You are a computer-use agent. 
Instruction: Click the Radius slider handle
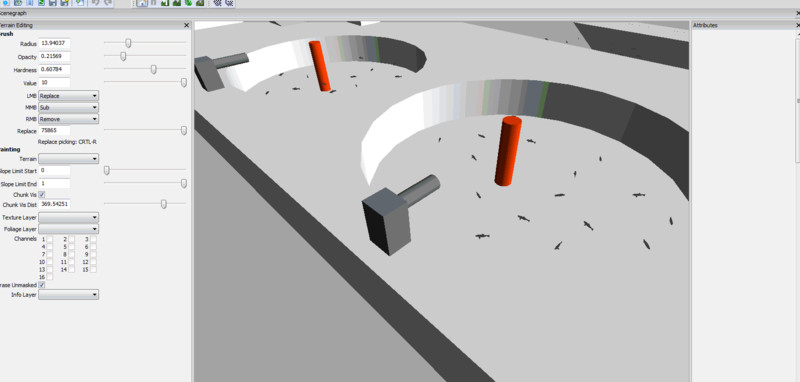pos(128,43)
